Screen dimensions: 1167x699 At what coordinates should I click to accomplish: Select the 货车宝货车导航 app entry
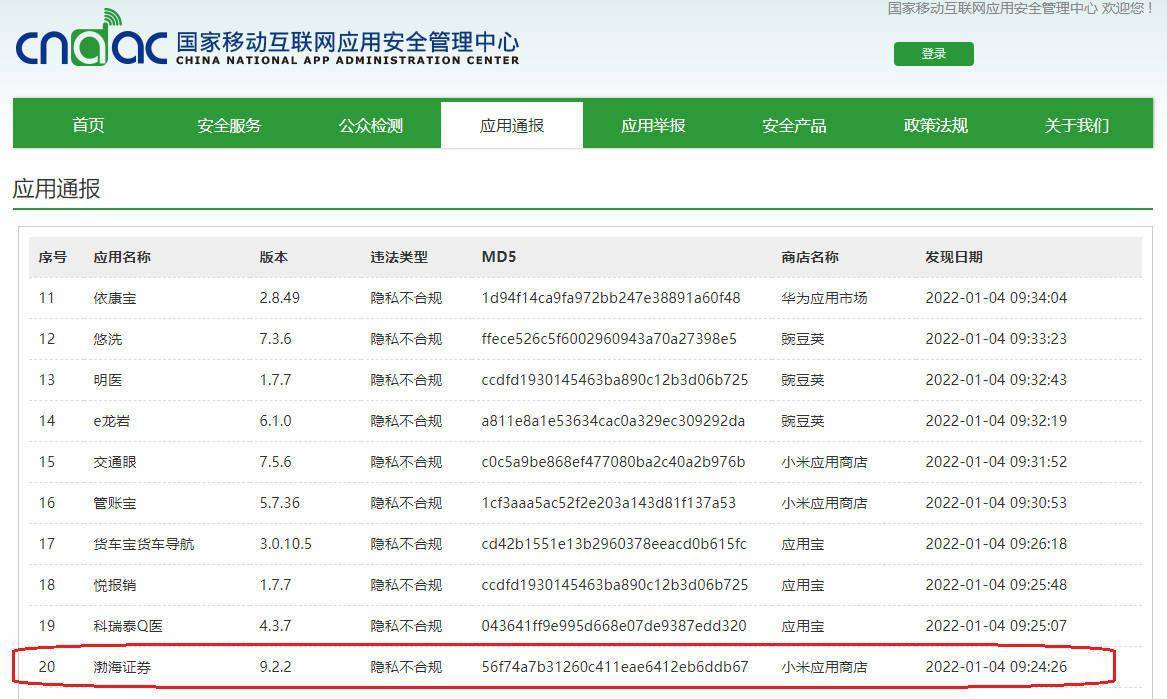point(144,544)
